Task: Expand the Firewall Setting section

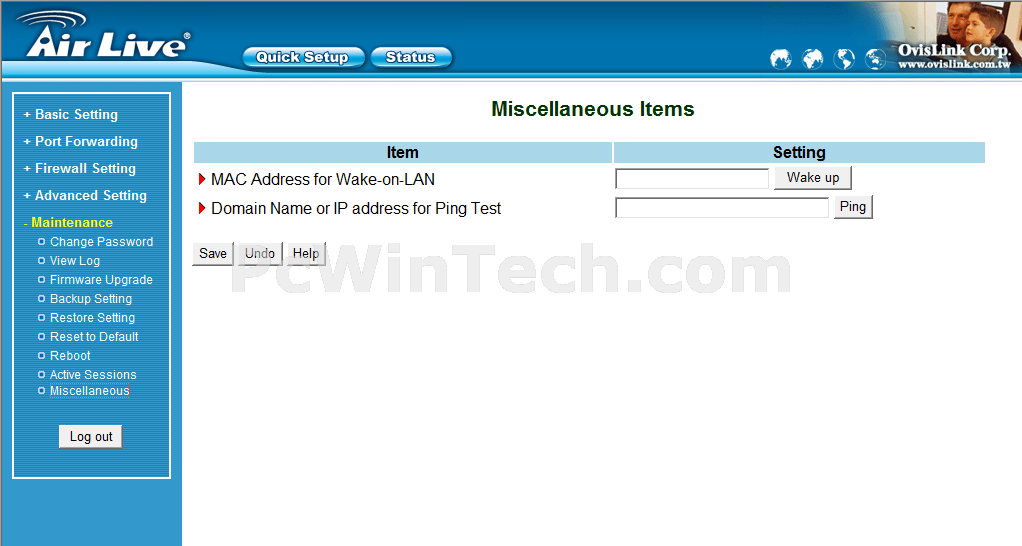Action: click(80, 169)
